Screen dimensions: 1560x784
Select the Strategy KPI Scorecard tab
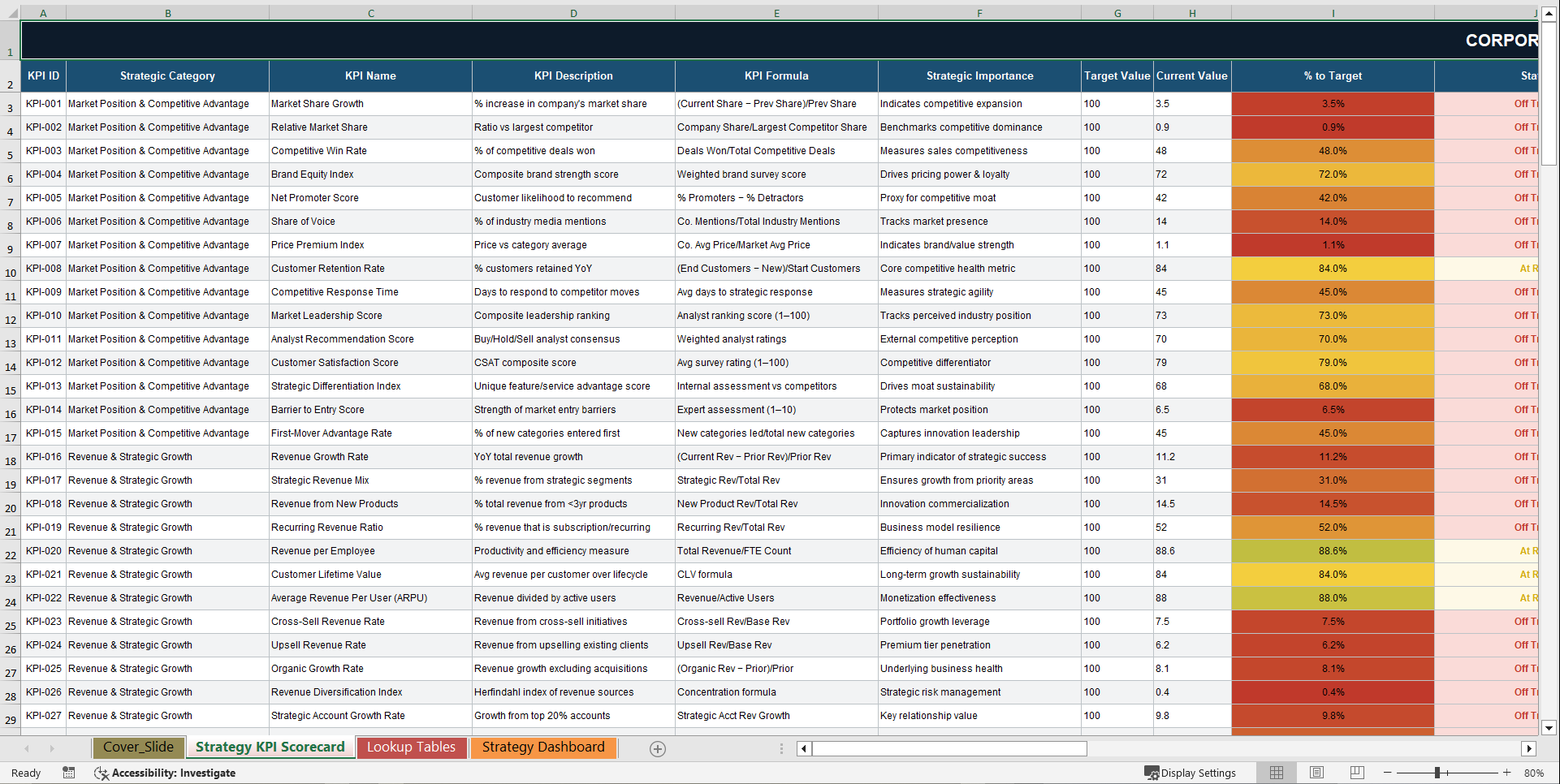pyautogui.click(x=270, y=747)
